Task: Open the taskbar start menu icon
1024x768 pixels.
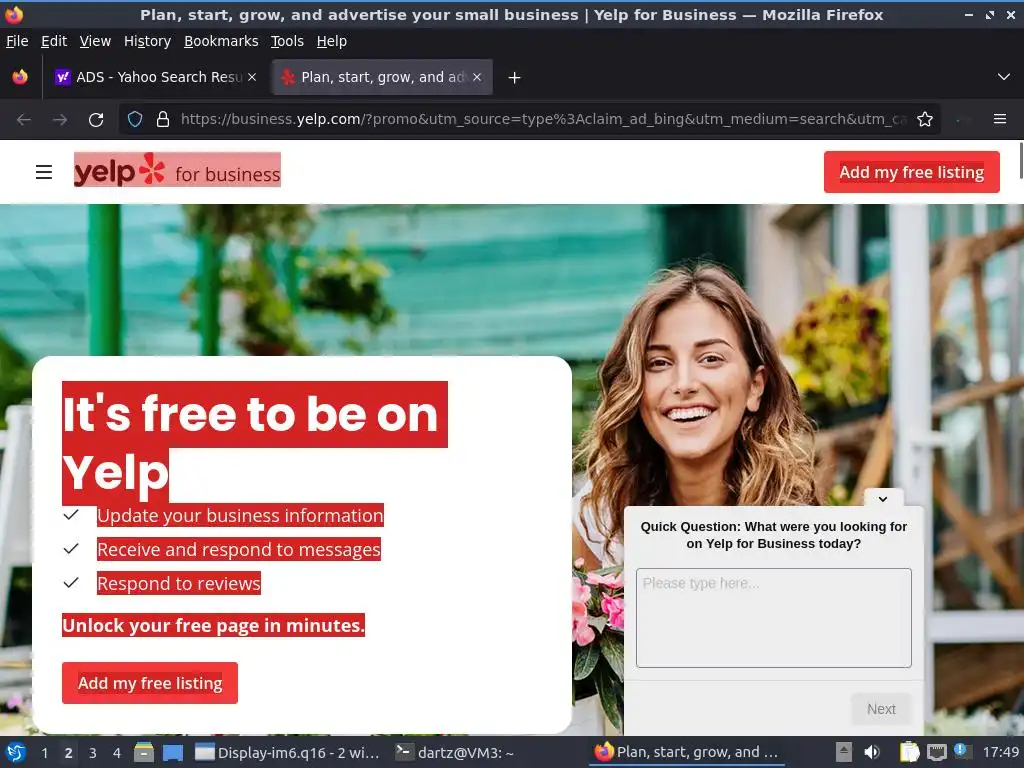Action: (16, 752)
